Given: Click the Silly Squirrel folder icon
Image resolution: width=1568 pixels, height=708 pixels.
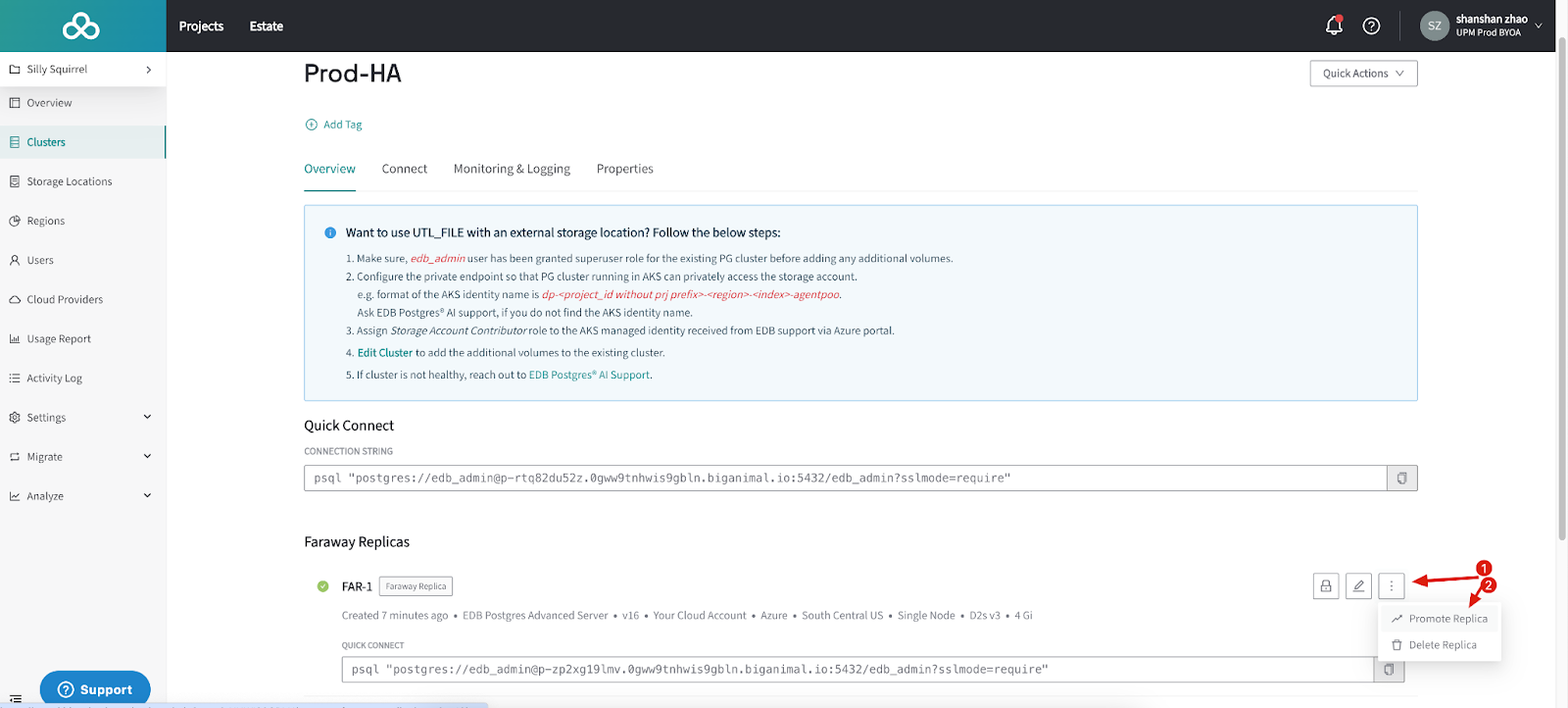Looking at the screenshot, I should [x=15, y=70].
